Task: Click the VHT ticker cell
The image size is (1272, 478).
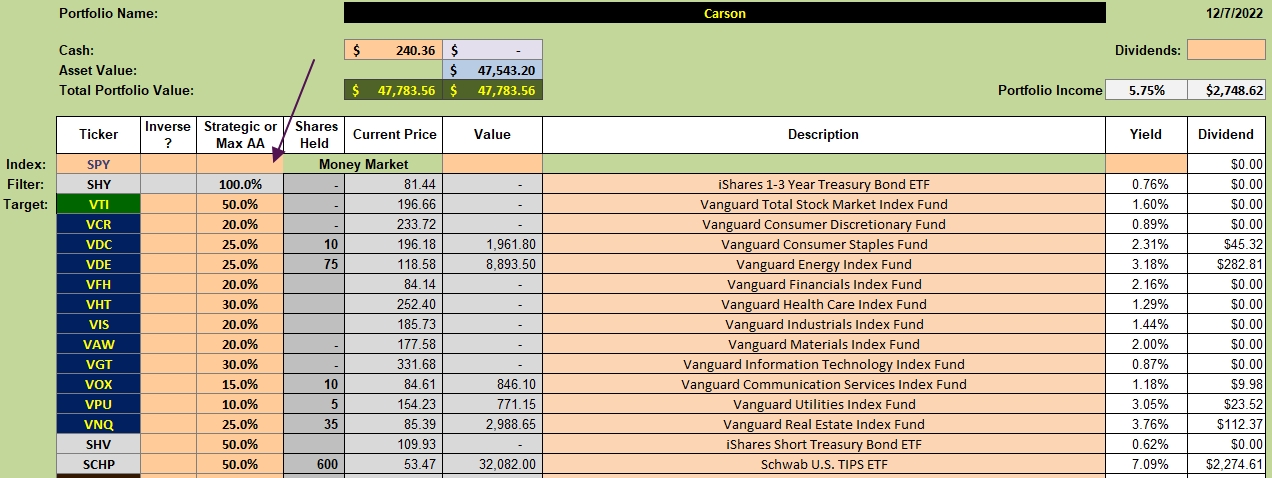Action: (98, 304)
